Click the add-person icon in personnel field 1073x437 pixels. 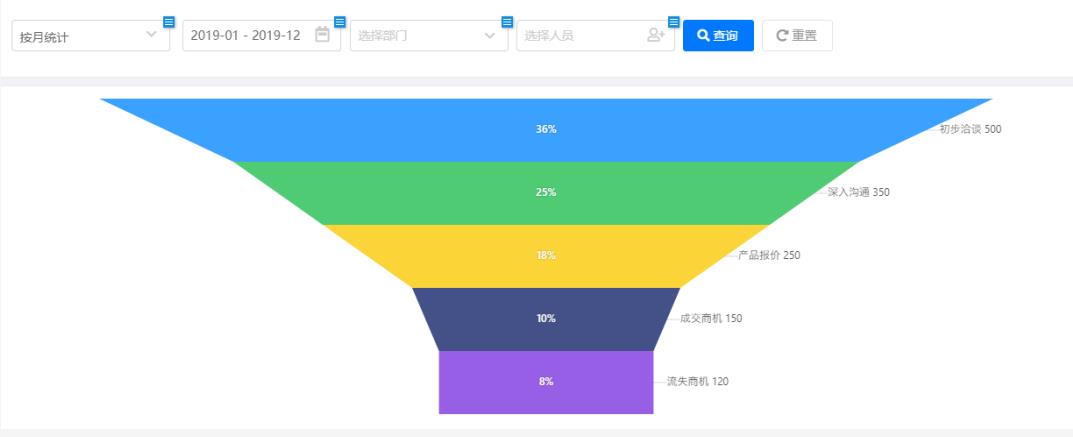pyautogui.click(x=656, y=35)
